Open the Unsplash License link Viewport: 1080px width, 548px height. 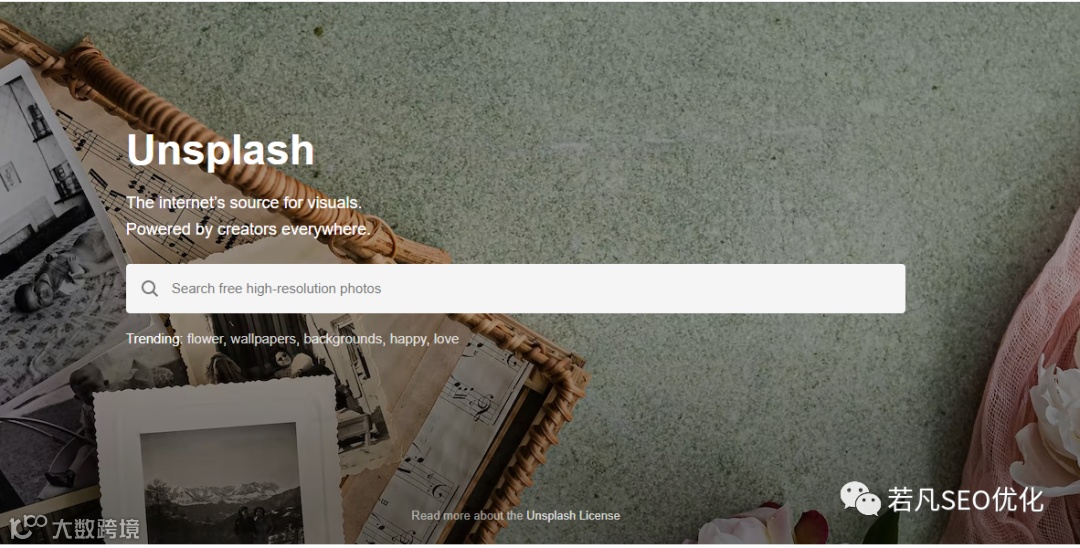coord(573,516)
